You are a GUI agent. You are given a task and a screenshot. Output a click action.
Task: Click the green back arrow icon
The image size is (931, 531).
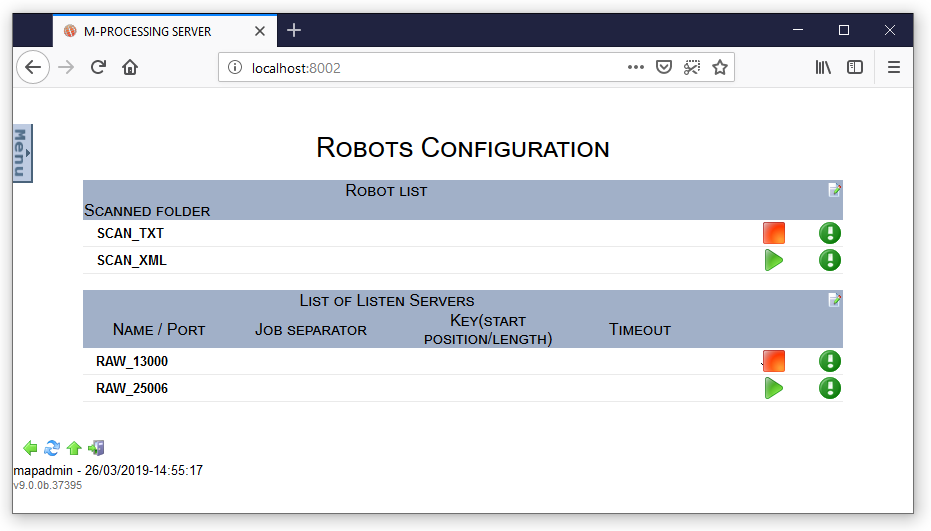30,448
